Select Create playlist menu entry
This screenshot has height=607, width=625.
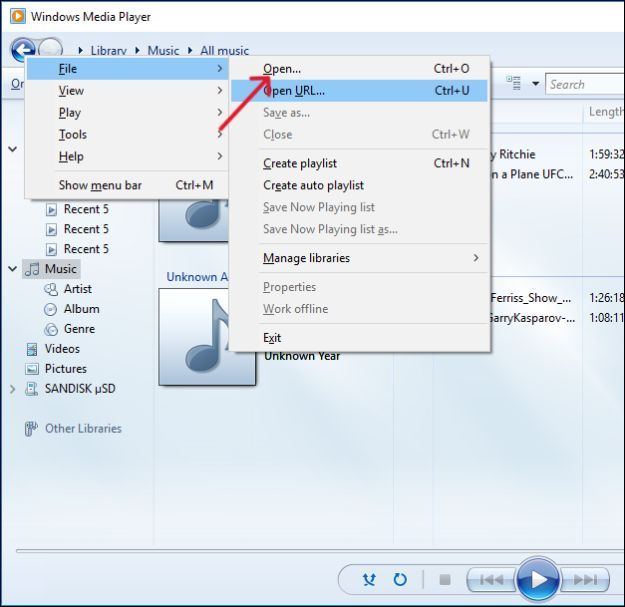300,163
